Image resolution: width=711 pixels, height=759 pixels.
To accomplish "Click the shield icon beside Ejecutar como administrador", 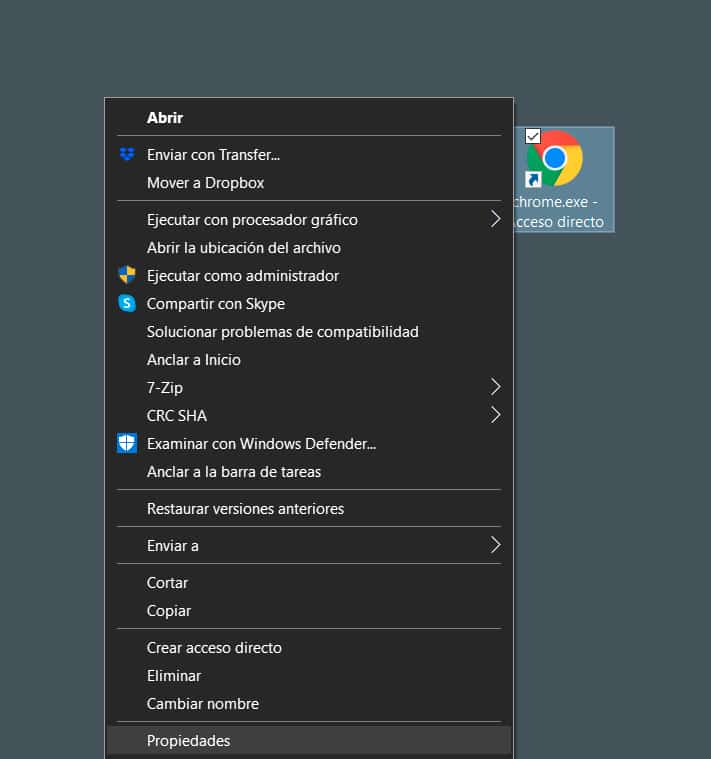I will tap(127, 275).
